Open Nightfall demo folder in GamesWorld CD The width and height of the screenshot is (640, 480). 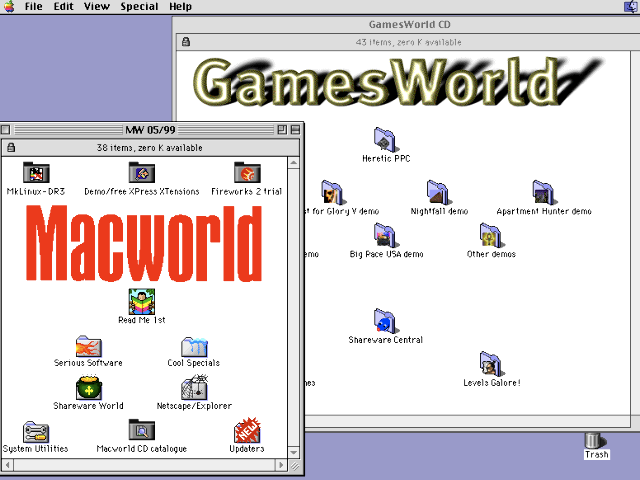438,192
